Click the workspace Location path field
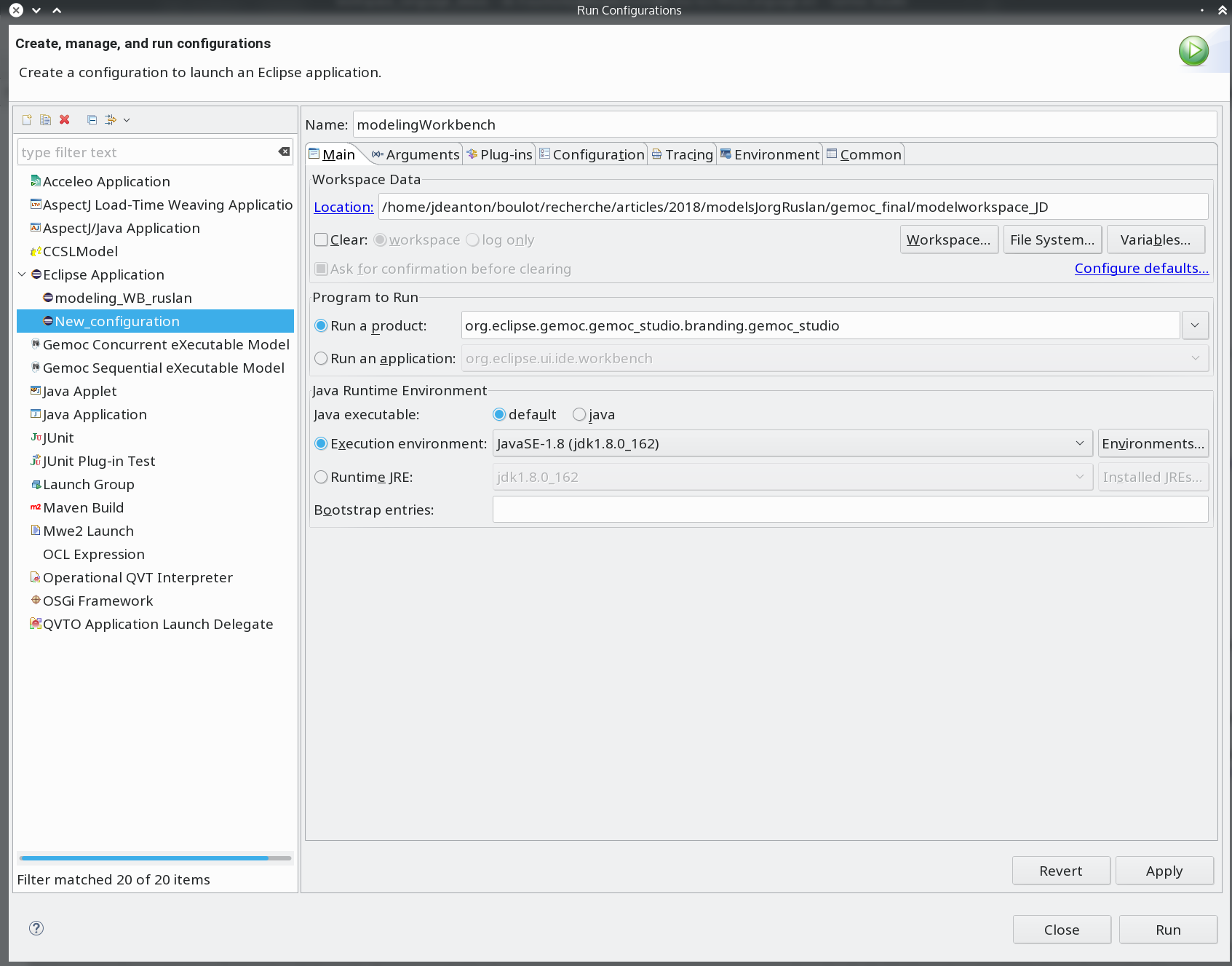Image resolution: width=1232 pixels, height=966 pixels. (x=793, y=207)
